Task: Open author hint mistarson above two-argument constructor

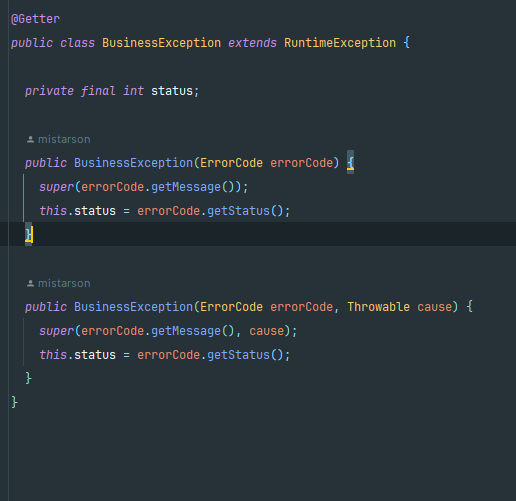Action: (64, 283)
